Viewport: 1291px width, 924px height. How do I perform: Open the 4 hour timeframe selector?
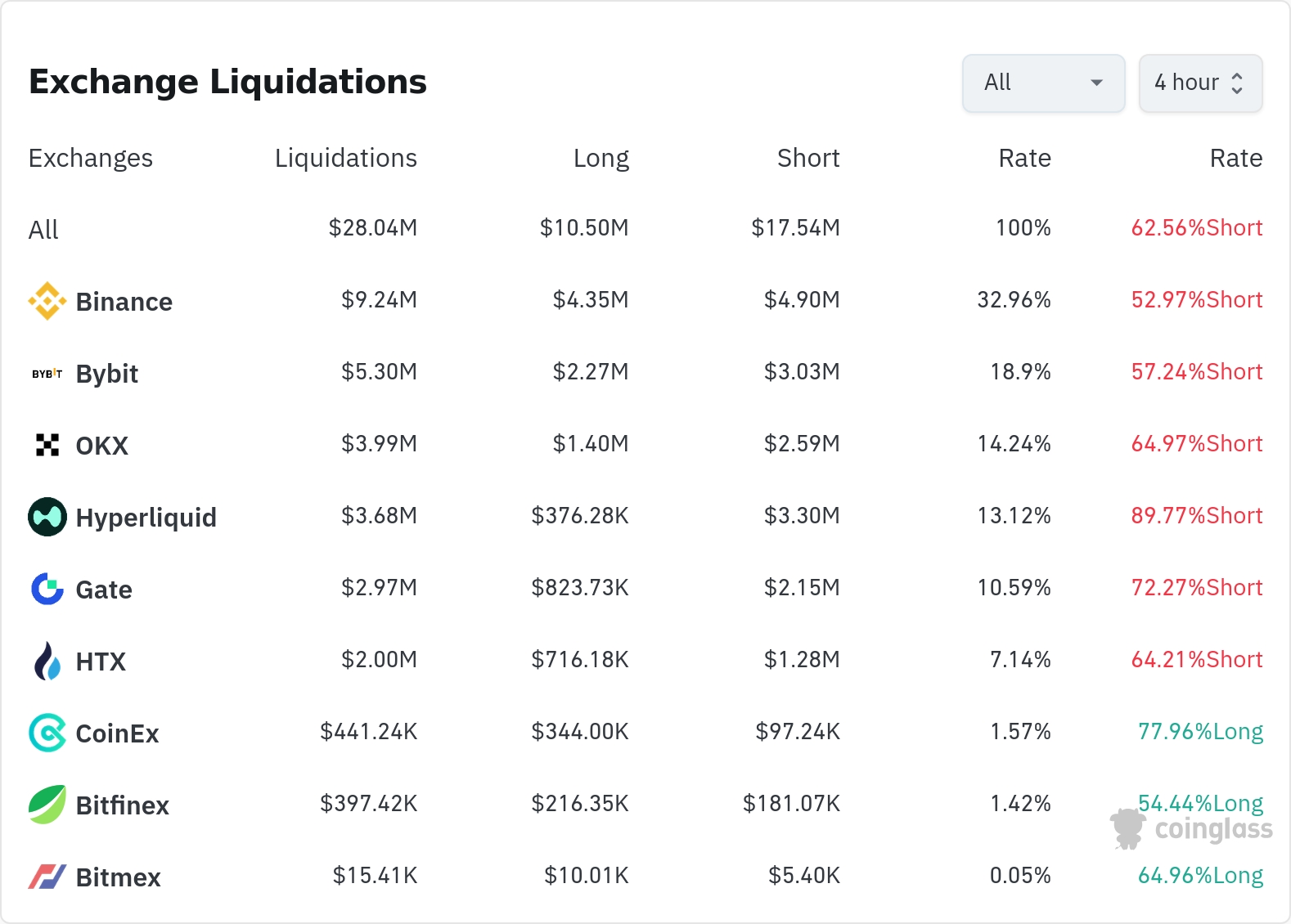(x=1199, y=83)
